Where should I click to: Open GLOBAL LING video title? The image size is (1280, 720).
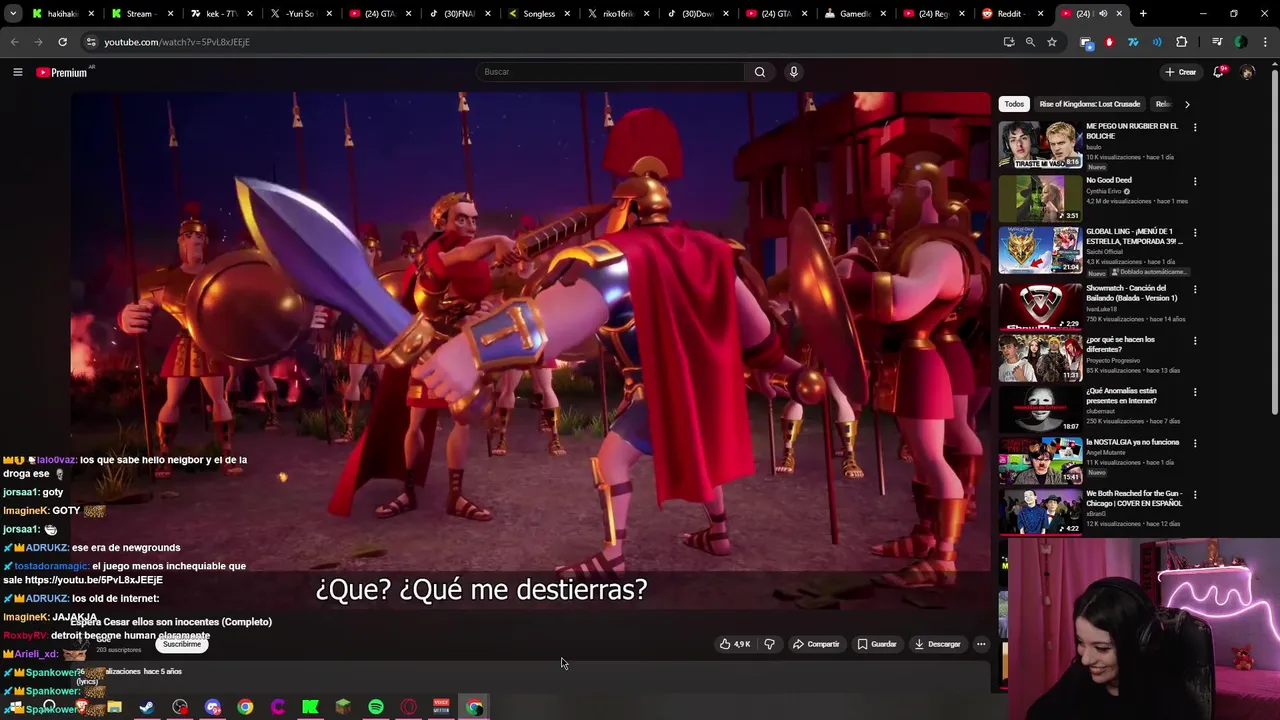(x=1134, y=236)
